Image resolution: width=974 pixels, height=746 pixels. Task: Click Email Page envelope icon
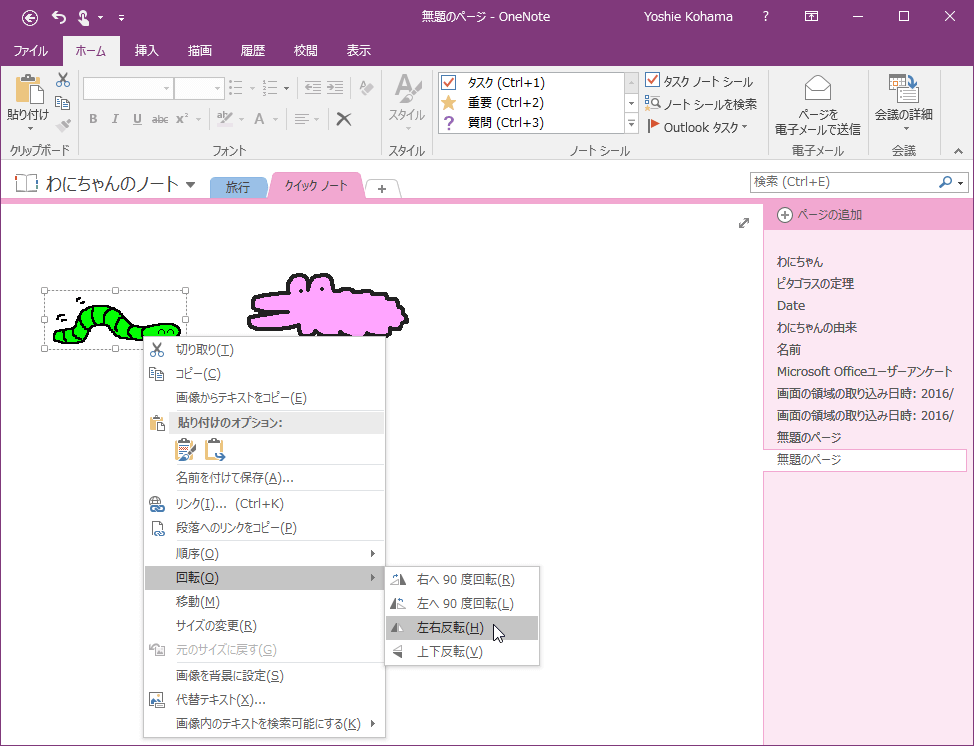coord(817,88)
